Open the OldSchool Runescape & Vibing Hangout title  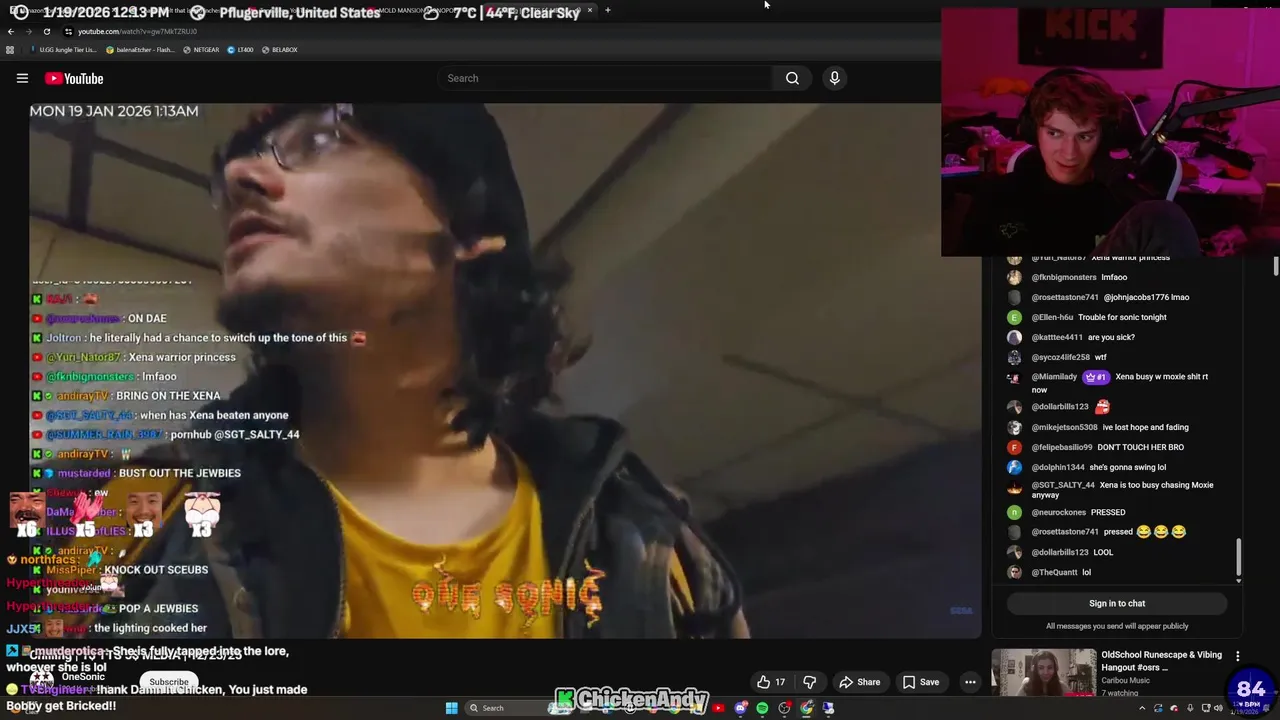[1161, 661]
